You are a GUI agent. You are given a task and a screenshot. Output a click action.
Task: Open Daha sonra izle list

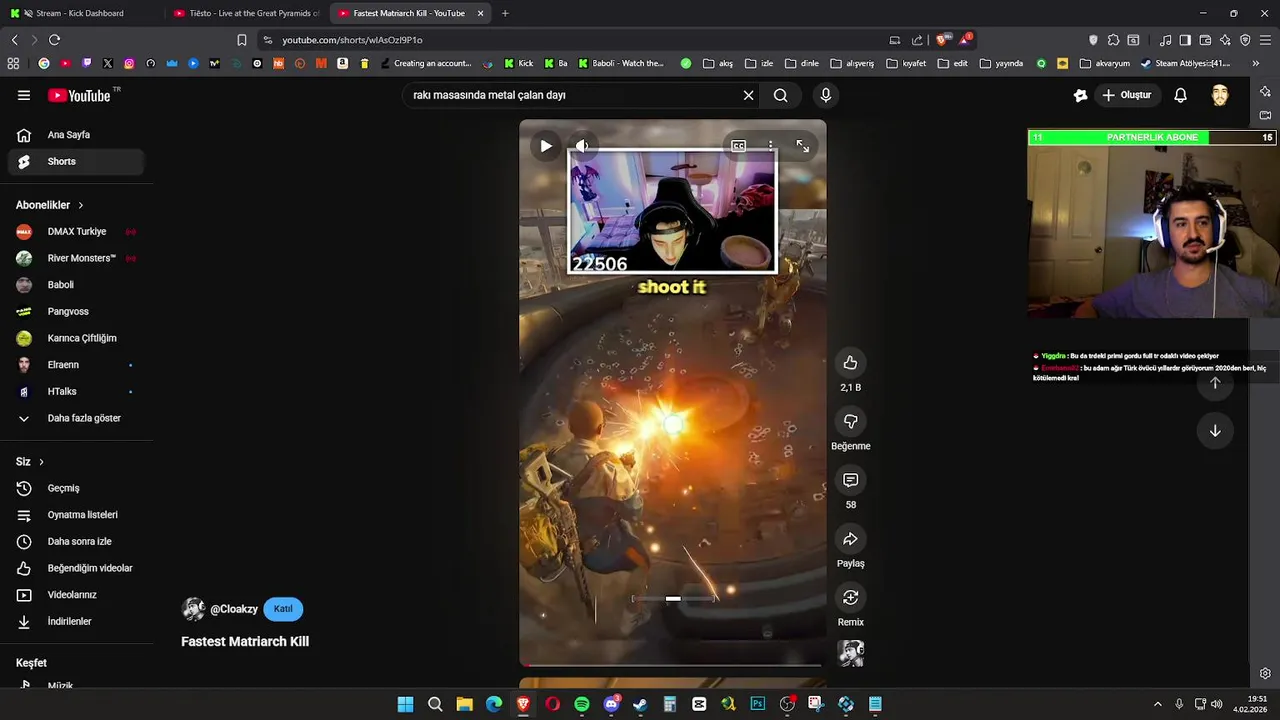pyautogui.click(x=76, y=542)
